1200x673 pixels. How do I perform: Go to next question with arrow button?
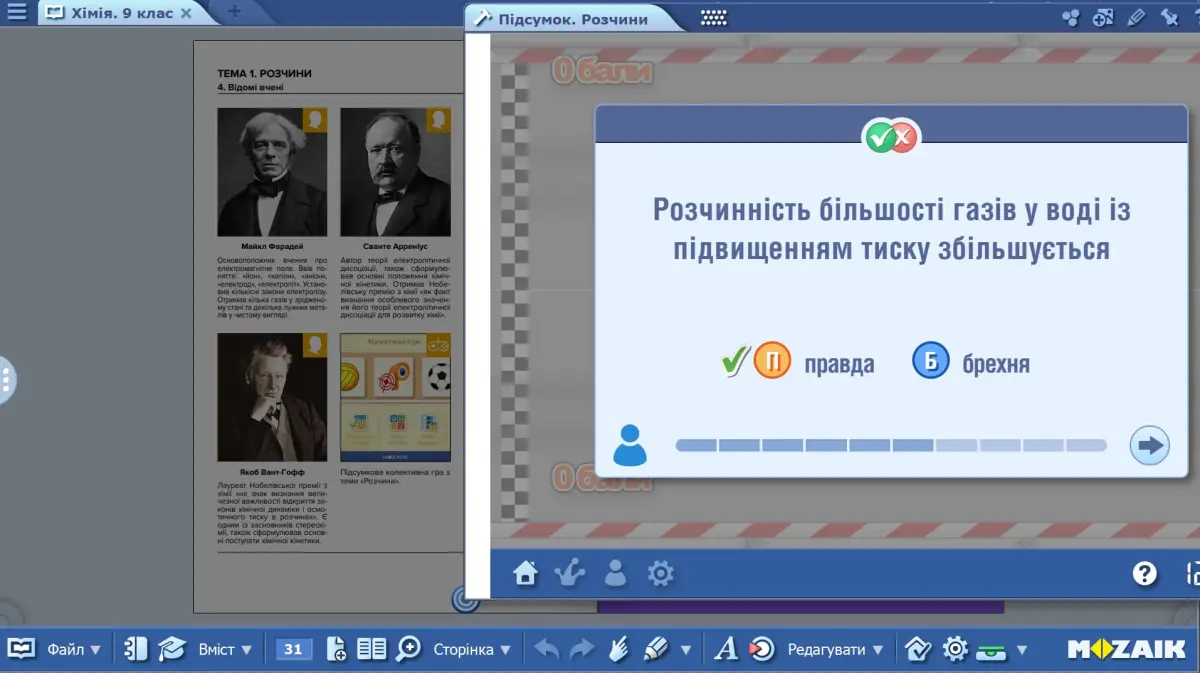tap(1150, 445)
